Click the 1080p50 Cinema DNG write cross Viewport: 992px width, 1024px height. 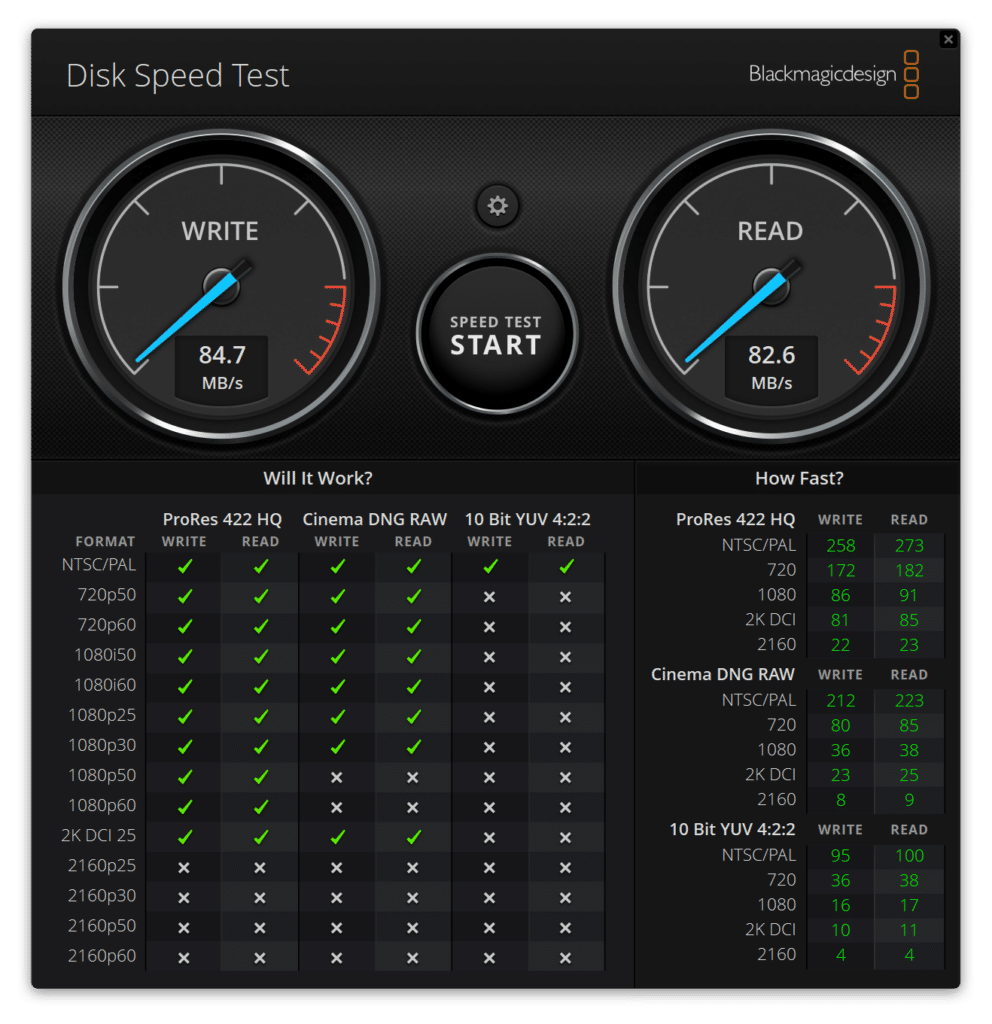336,777
